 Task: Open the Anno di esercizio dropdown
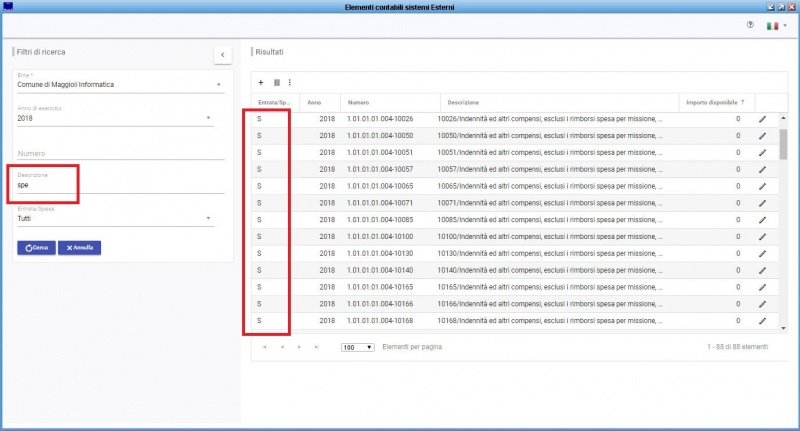[x=209, y=118]
